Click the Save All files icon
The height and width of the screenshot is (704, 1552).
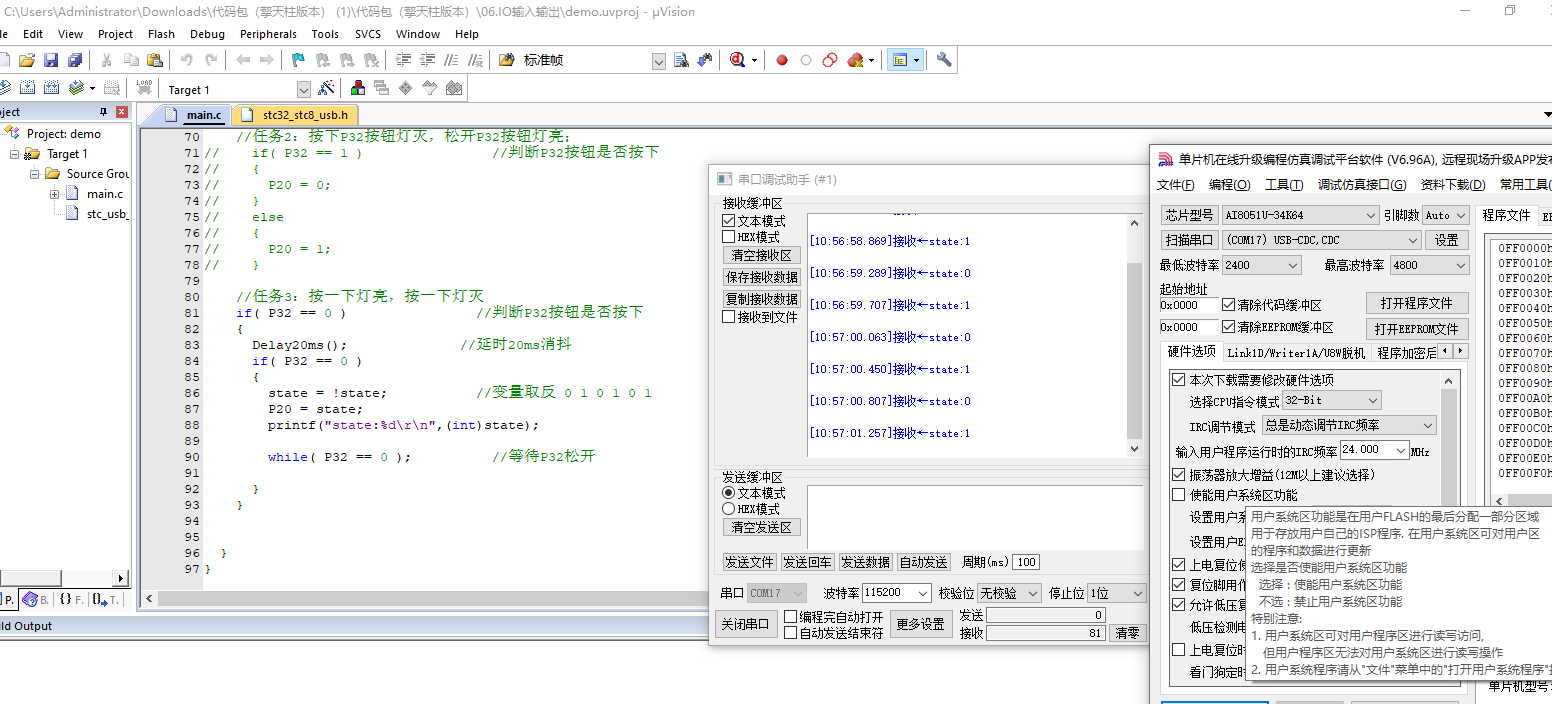tap(76, 59)
